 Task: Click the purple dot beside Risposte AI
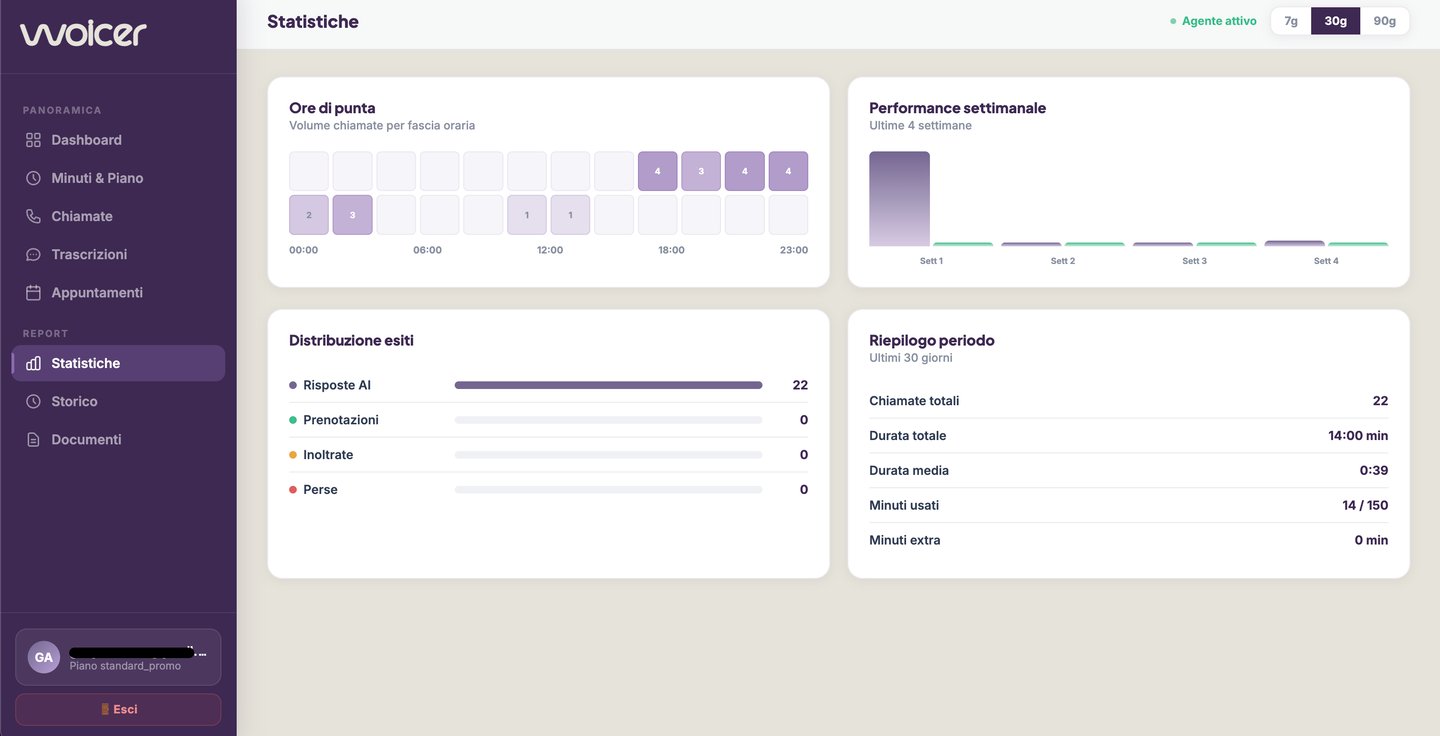(293, 385)
